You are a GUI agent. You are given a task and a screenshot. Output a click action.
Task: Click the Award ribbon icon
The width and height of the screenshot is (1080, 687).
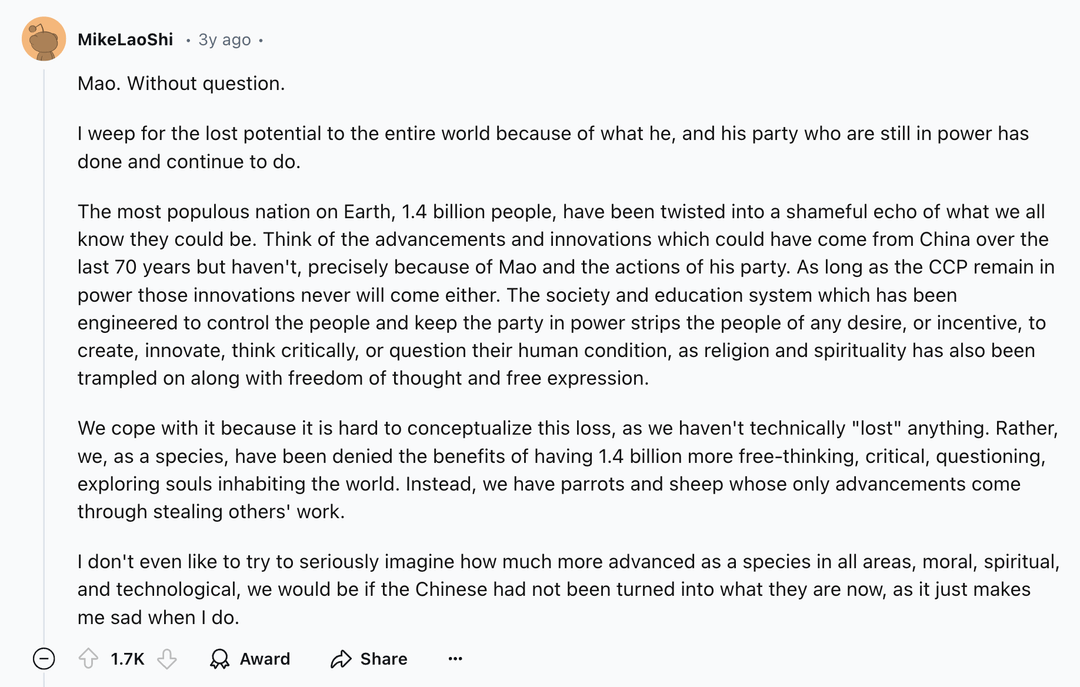[219, 659]
